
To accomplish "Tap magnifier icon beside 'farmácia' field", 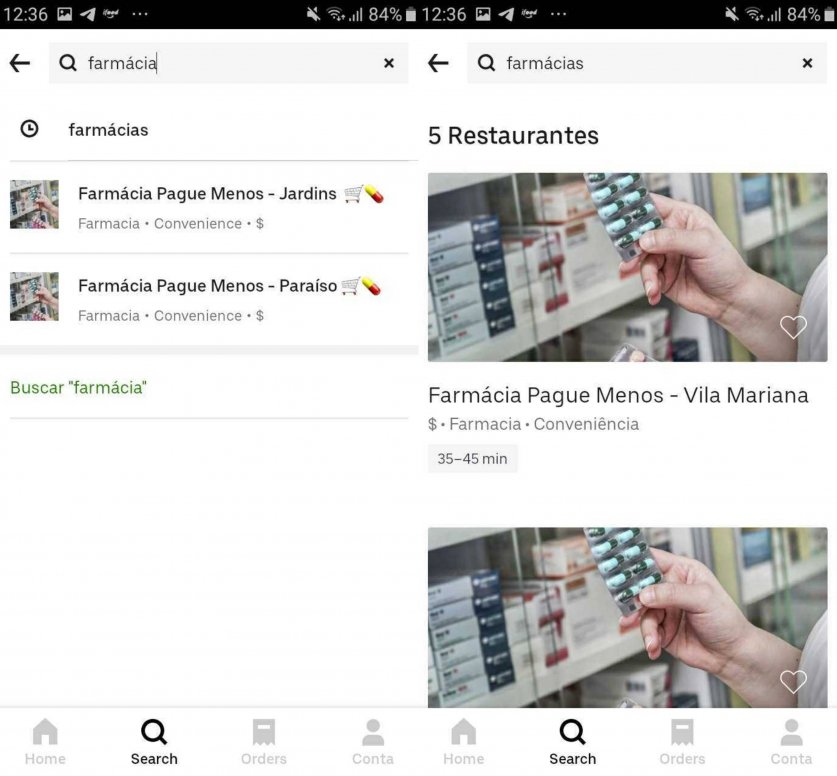I will point(68,63).
